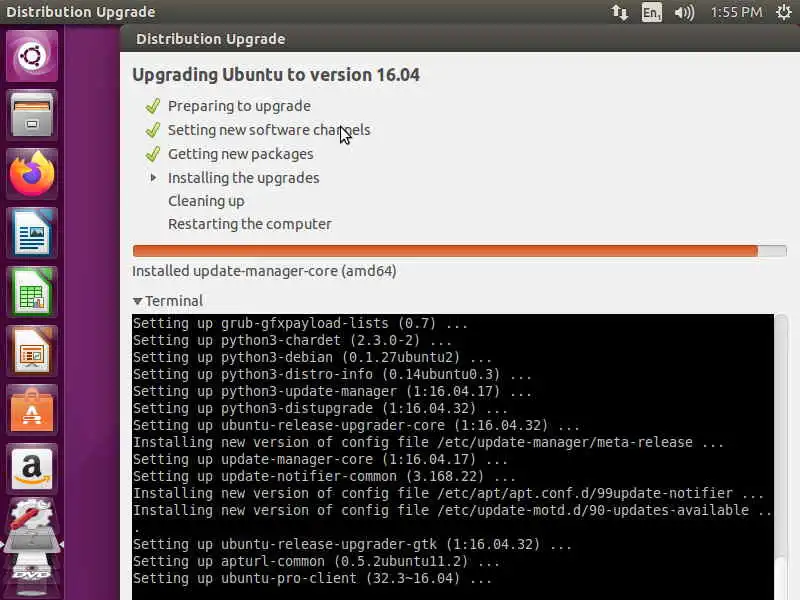Image resolution: width=800 pixels, height=600 pixels.
Task: Click terminal line mentioning 90-updates-available
Action: (452, 510)
